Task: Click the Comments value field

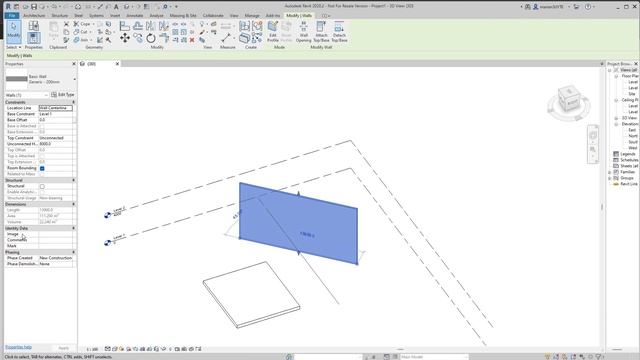Action: pyautogui.click(x=56, y=240)
